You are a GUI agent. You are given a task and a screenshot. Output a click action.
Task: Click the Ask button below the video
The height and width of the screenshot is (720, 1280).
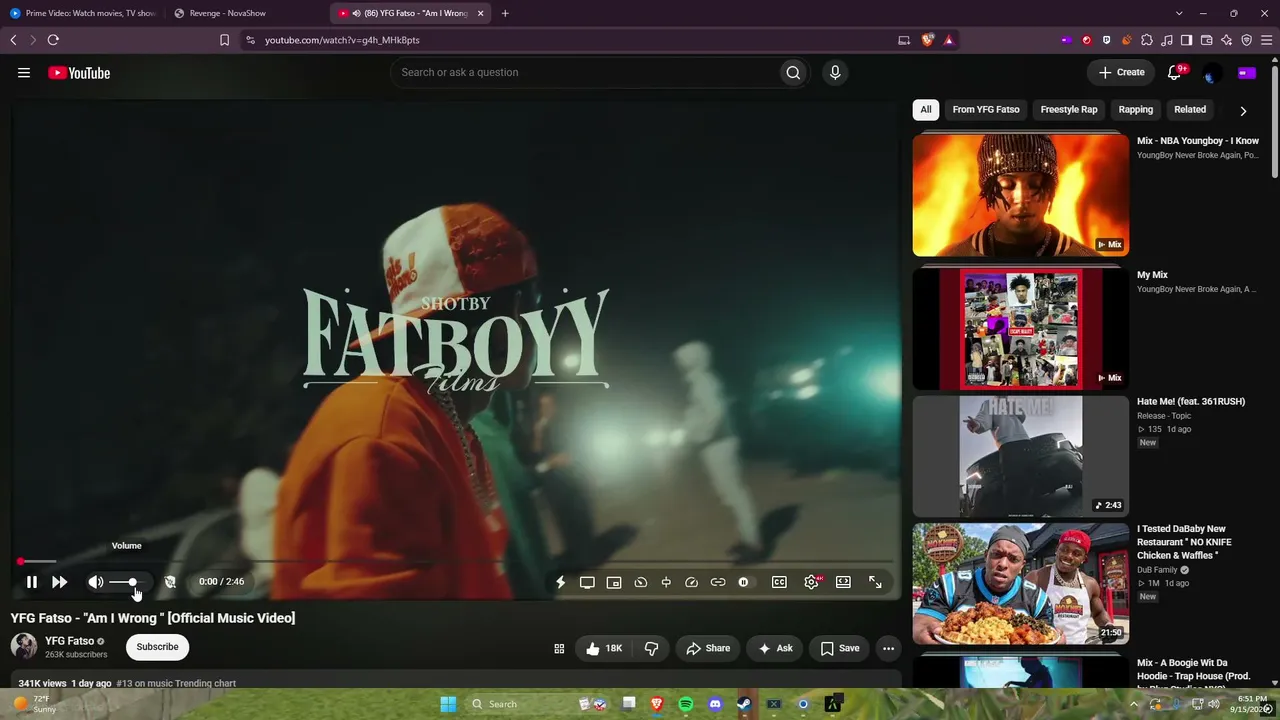pos(775,648)
